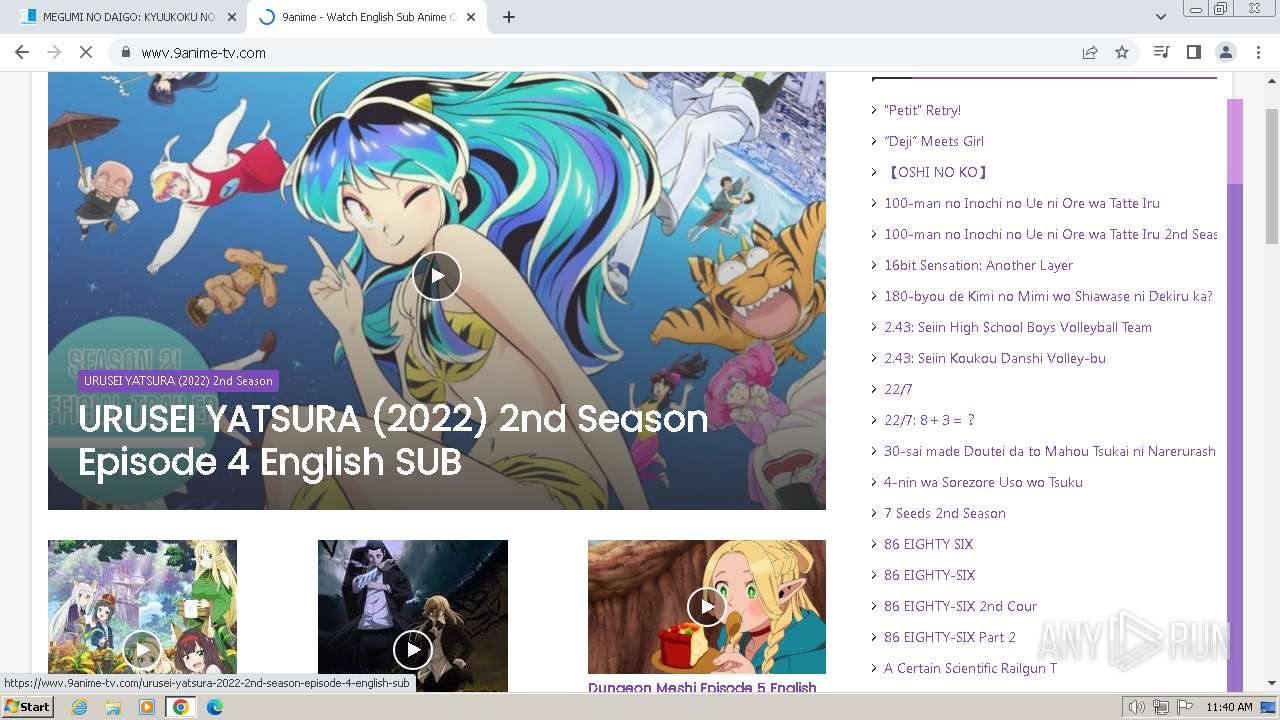Launch Internet Explorer from the taskbar
This screenshot has height=720, width=1280.
tap(79, 707)
